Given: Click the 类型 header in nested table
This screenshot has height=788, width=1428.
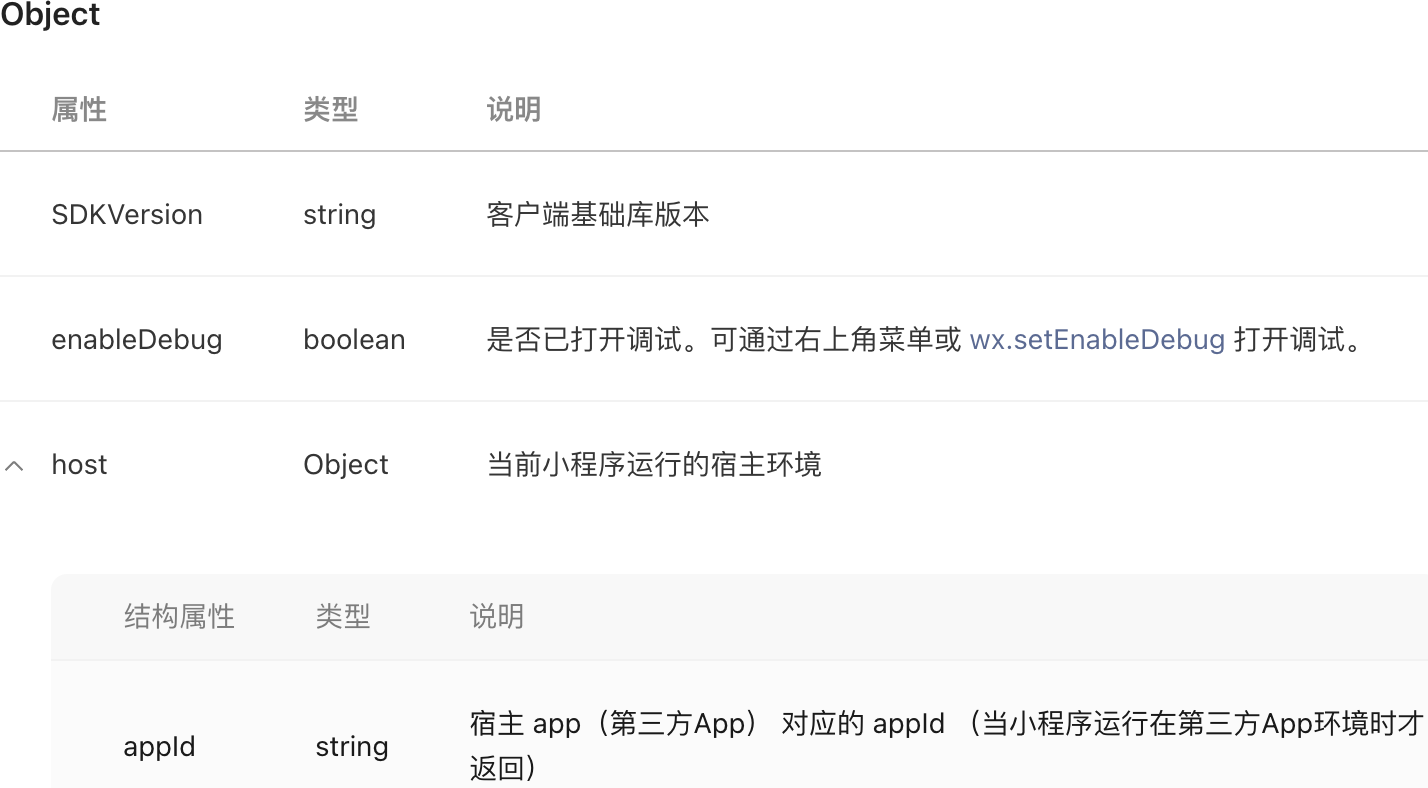Looking at the screenshot, I should tap(343, 616).
